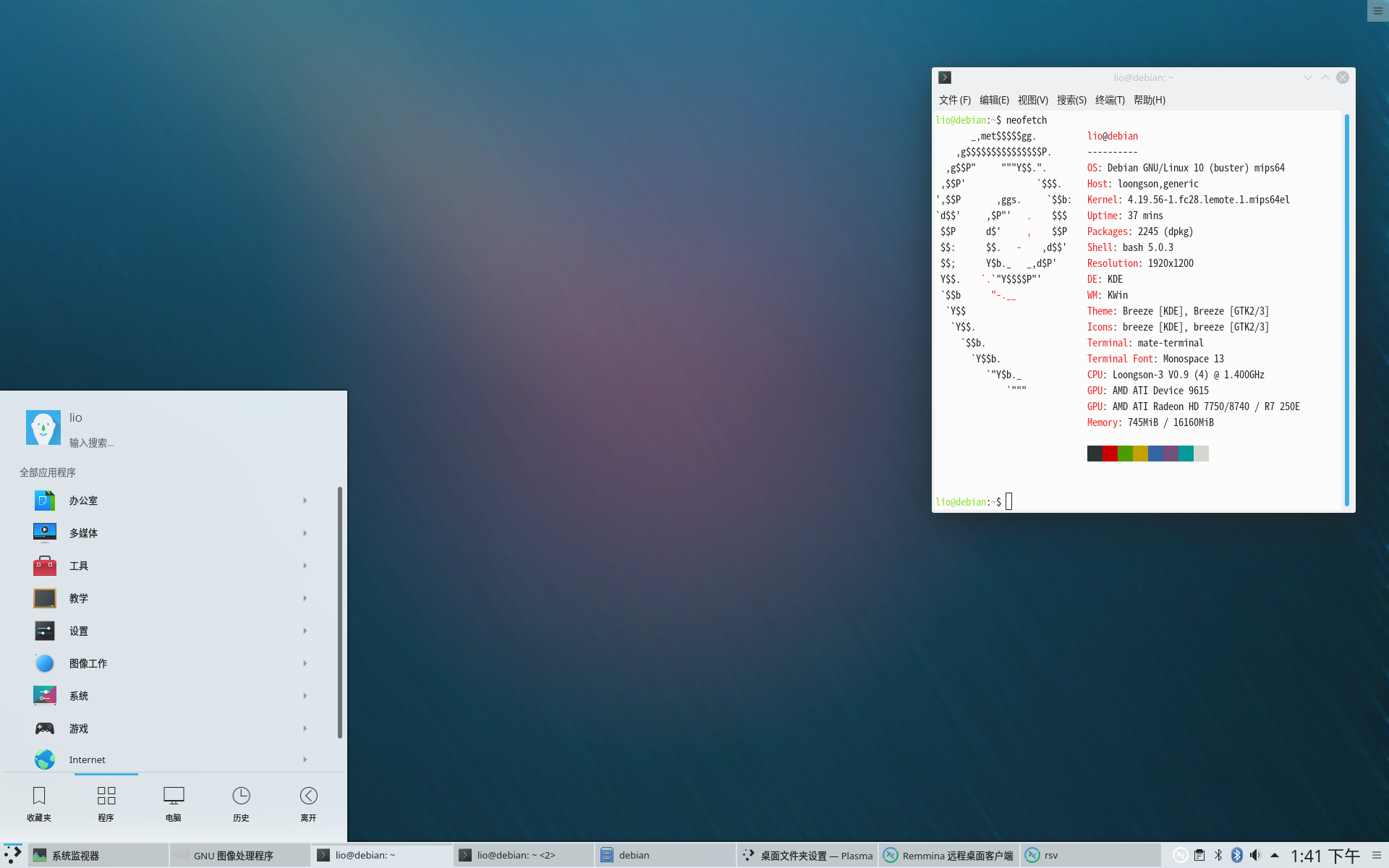Click the green neofetch color swatch
Viewport: 1389px width, 868px height.
pyautogui.click(x=1126, y=454)
